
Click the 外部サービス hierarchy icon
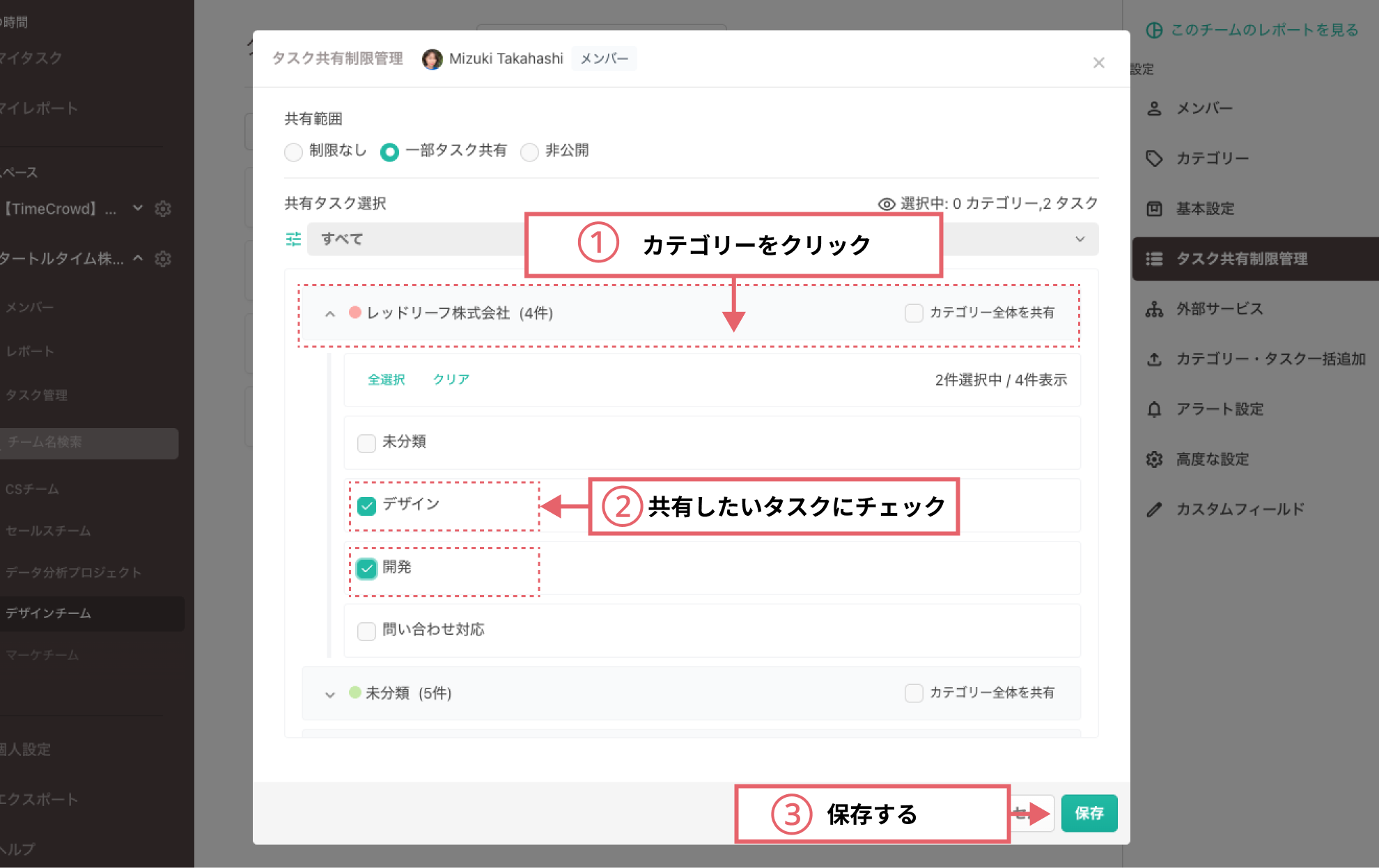[x=1154, y=309]
